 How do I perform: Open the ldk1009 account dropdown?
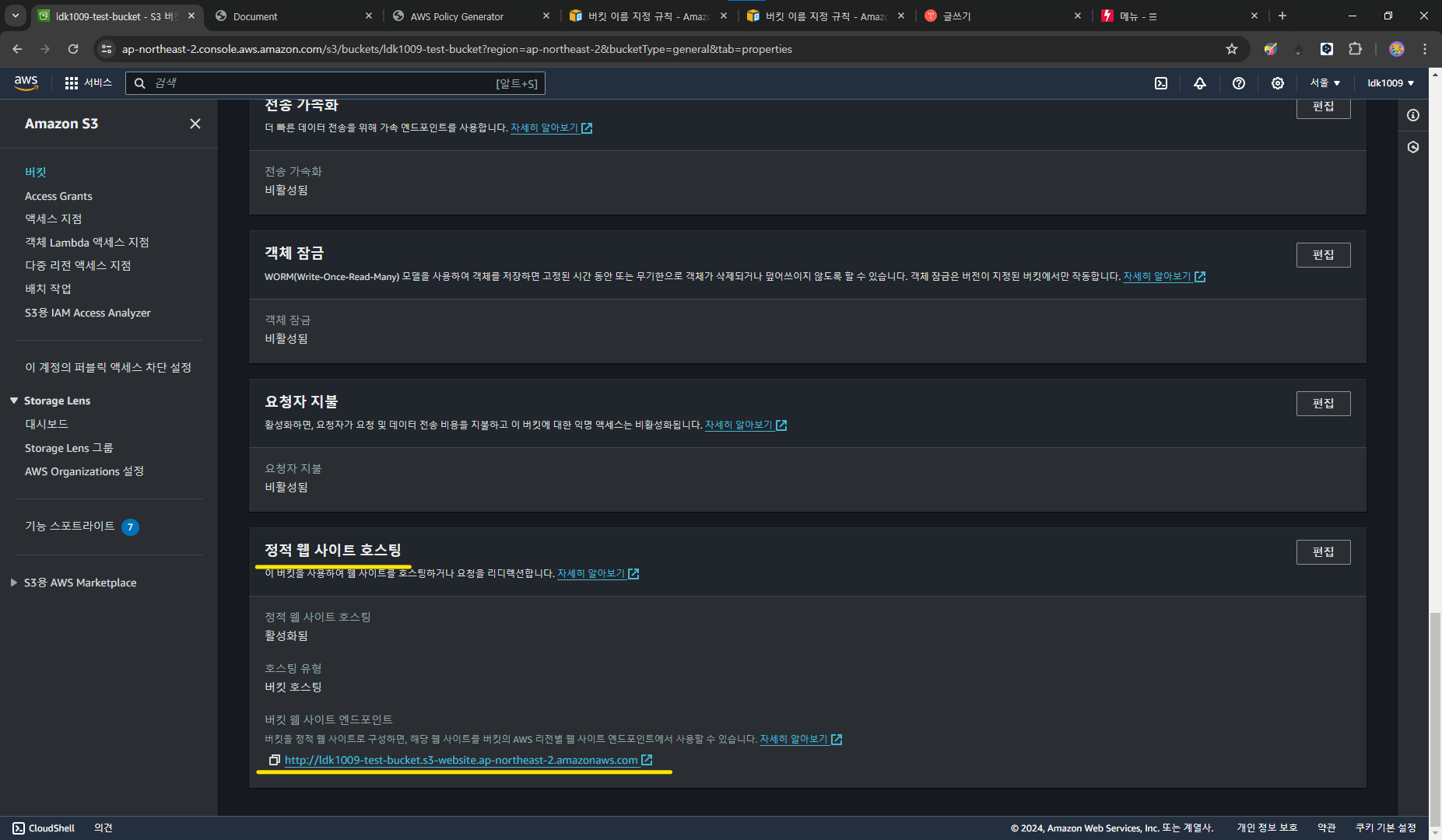pos(1391,83)
